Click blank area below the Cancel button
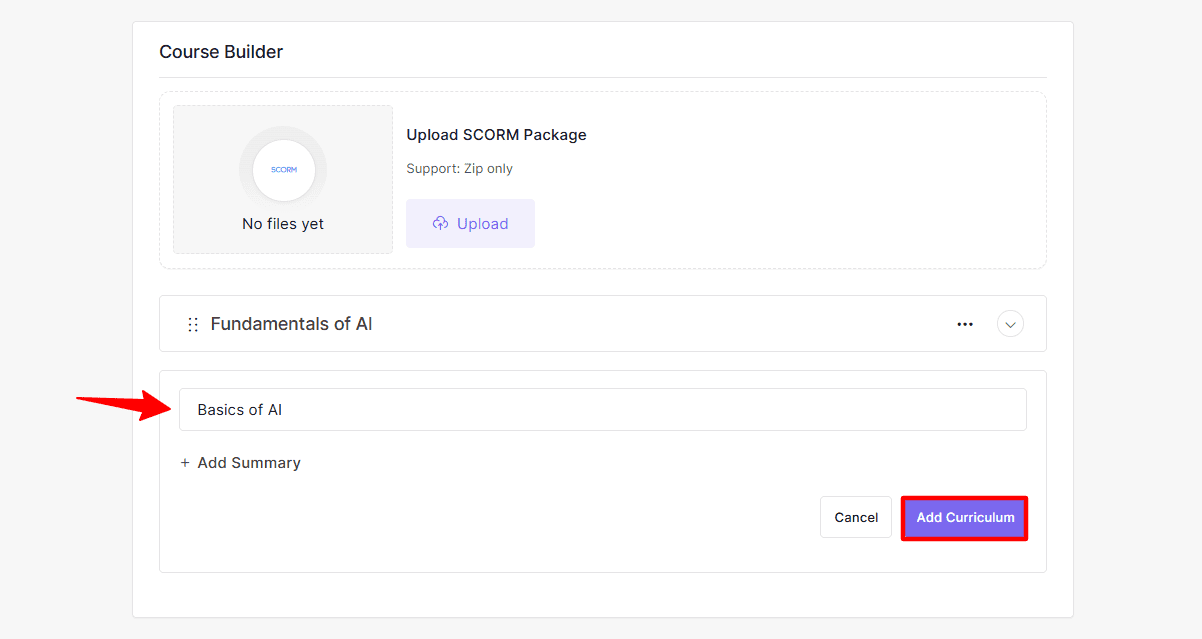1202x639 pixels. click(856, 555)
